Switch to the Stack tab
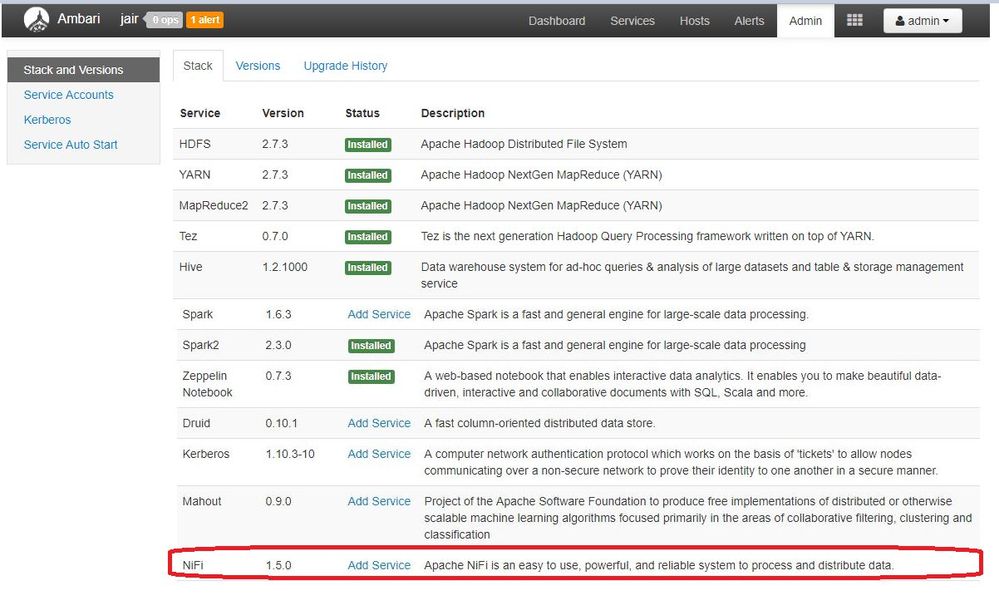The height and width of the screenshot is (615, 999). (x=198, y=66)
